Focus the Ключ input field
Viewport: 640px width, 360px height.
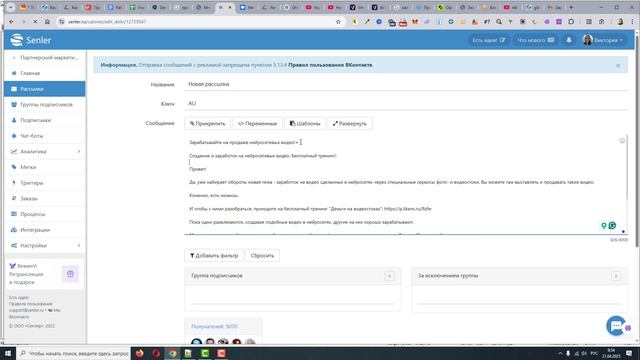(406, 103)
